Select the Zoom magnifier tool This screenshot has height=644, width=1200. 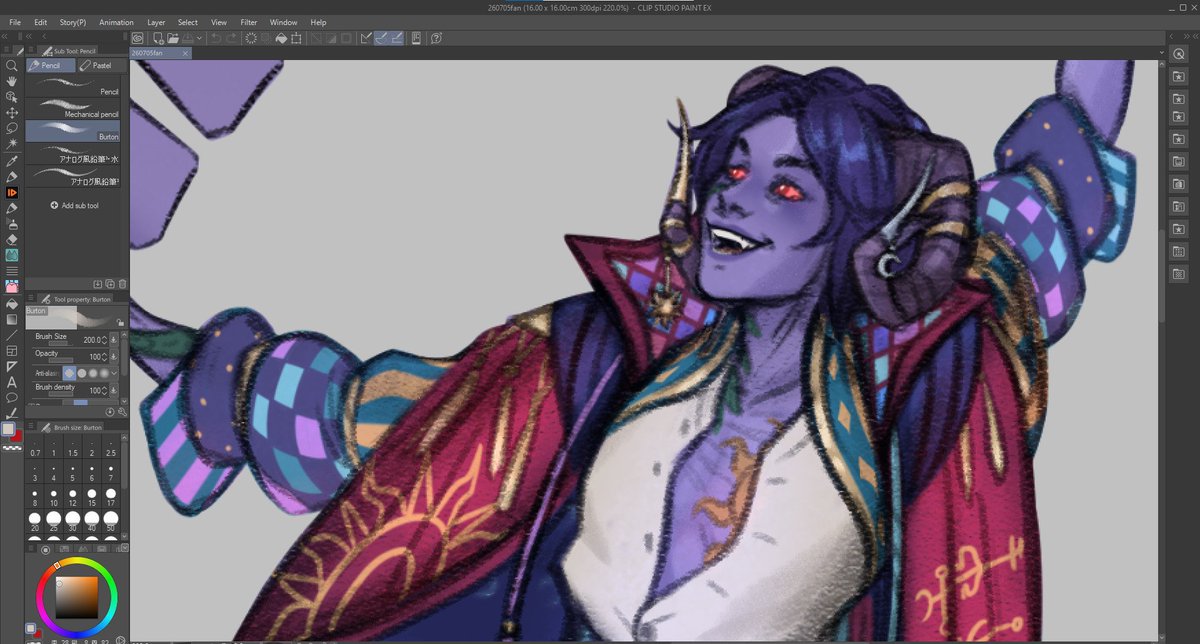12,65
